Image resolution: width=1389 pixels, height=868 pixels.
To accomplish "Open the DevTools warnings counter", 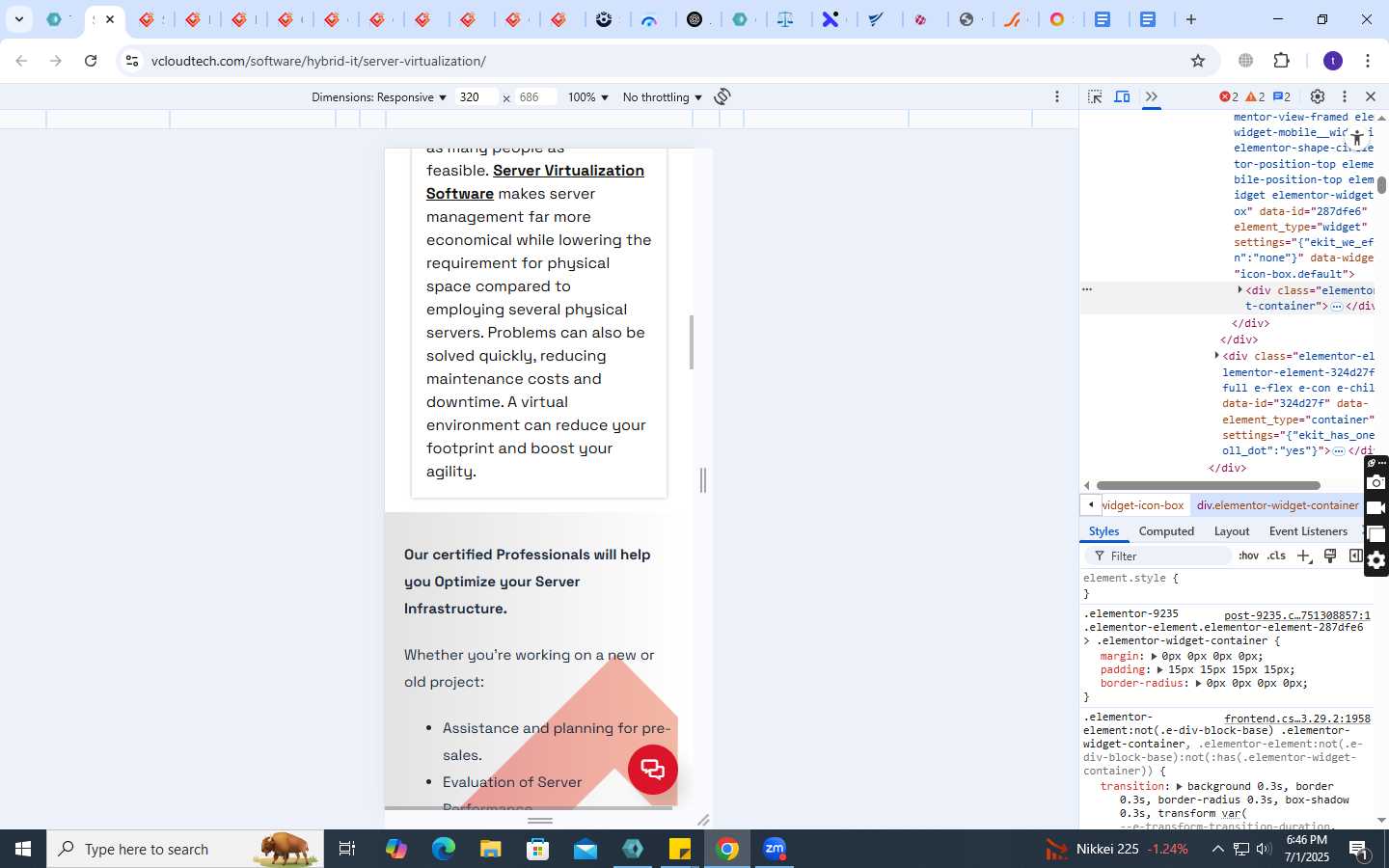I will coord(1255,96).
